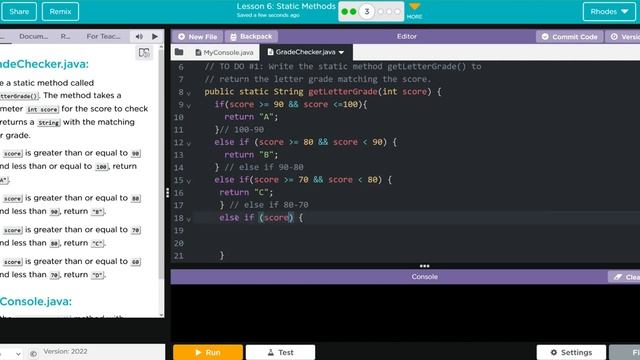Click the Lesson 6: Static Methods title
The width and height of the screenshot is (640, 360).
[x=286, y=6]
